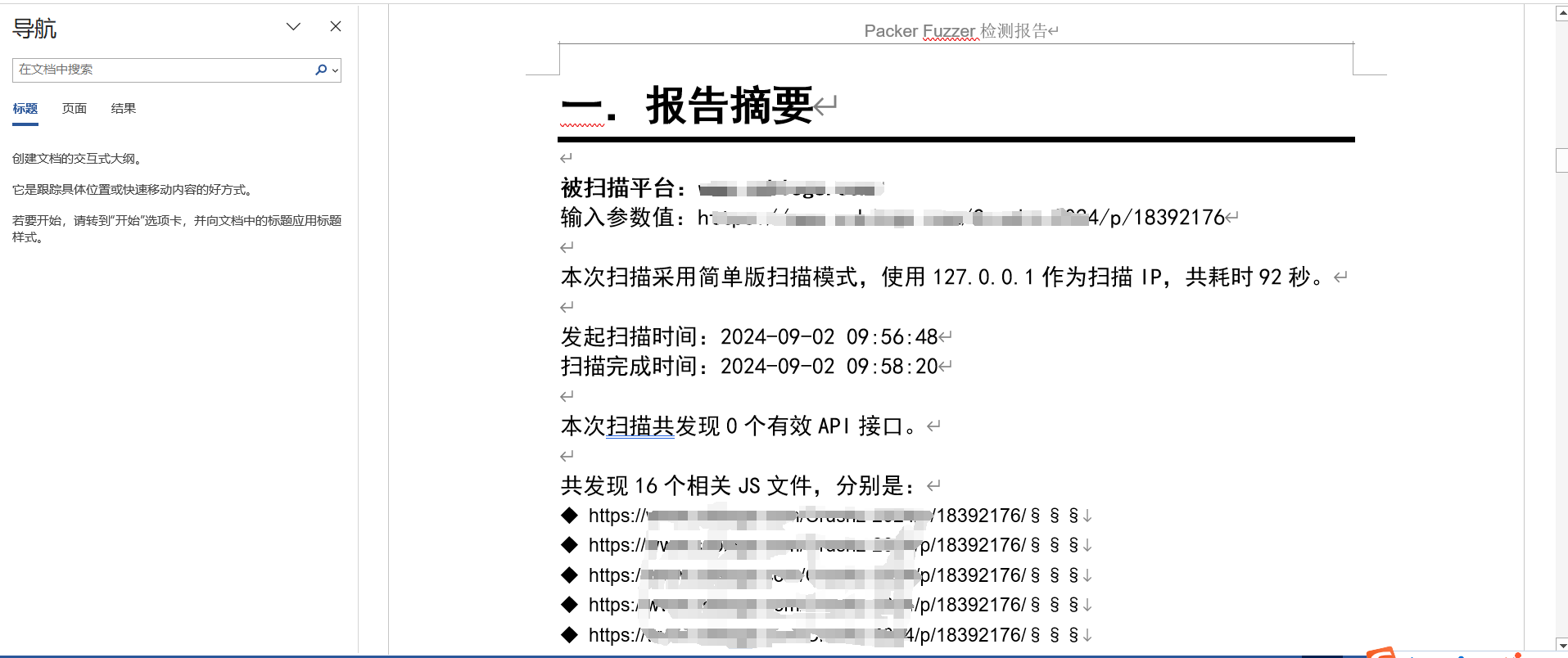Screen dimensions: 1568x658
Task: Switch to the 页面 tab
Action: tap(75, 109)
